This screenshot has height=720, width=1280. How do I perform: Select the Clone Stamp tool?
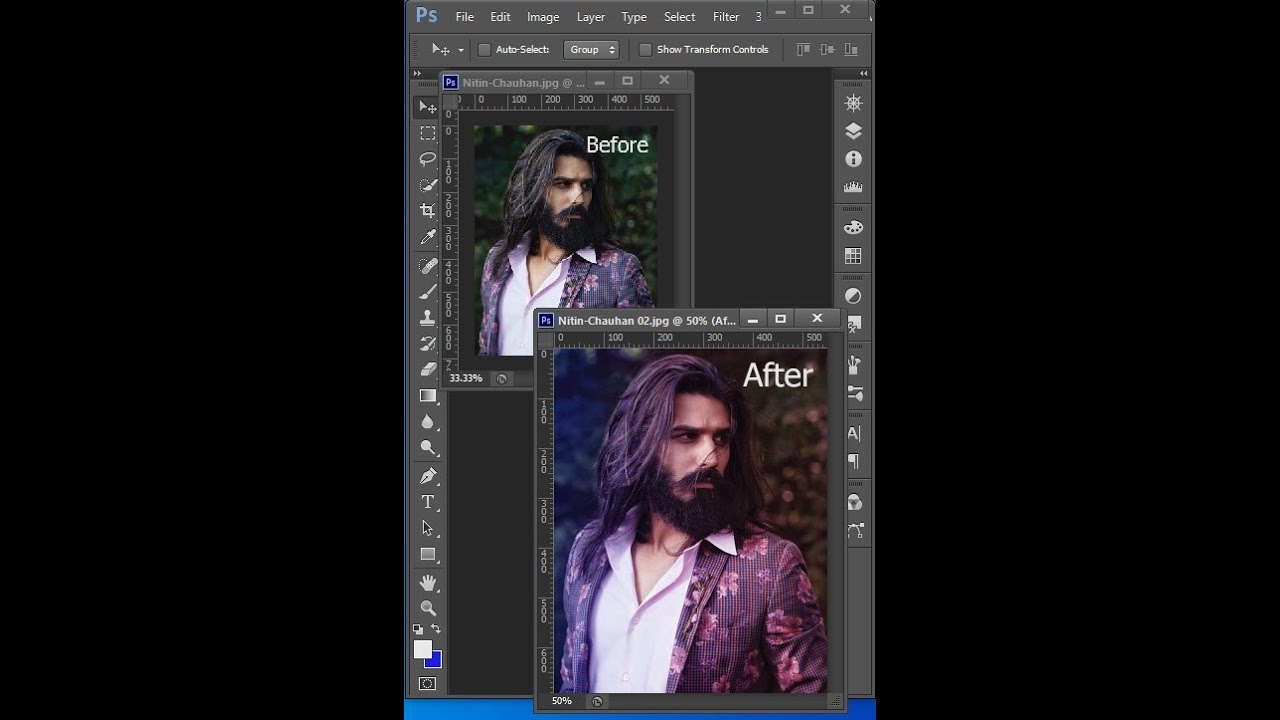click(x=428, y=318)
